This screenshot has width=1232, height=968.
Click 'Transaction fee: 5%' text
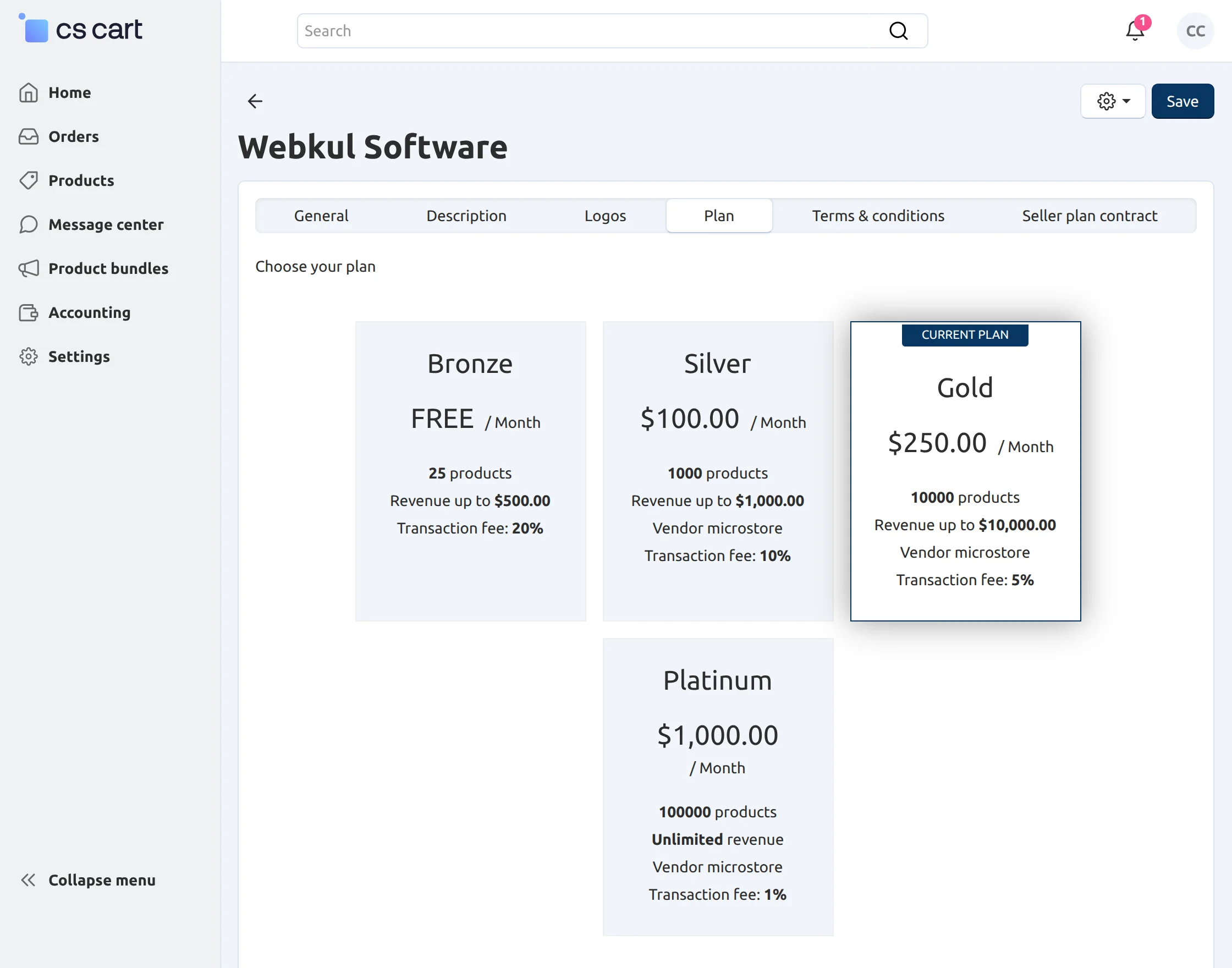(x=965, y=580)
